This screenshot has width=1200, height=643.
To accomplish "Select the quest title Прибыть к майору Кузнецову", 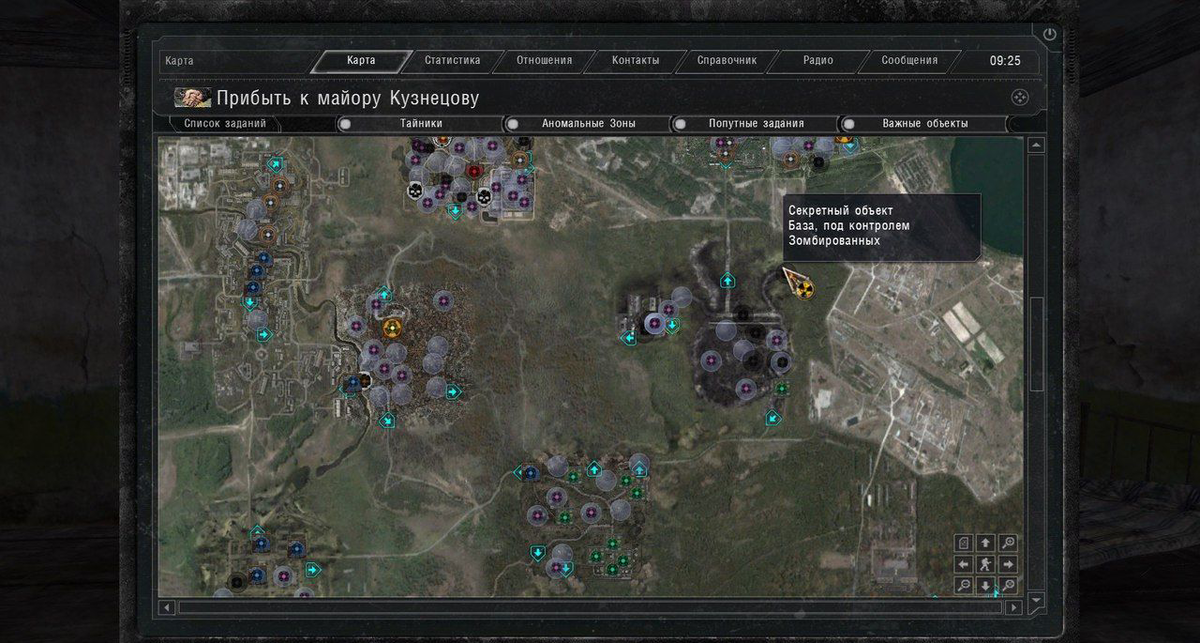I will [x=348, y=98].
